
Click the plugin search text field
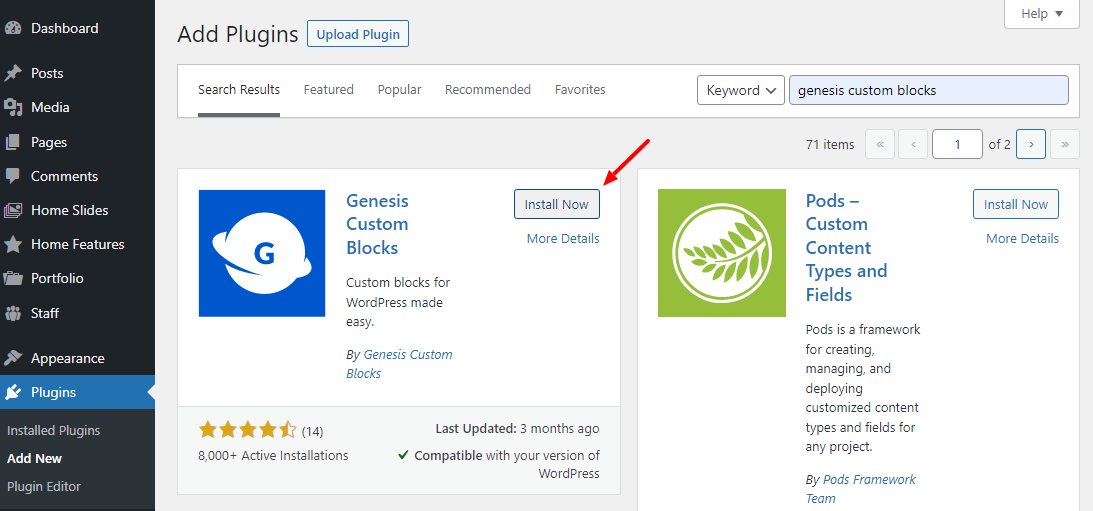tap(928, 90)
